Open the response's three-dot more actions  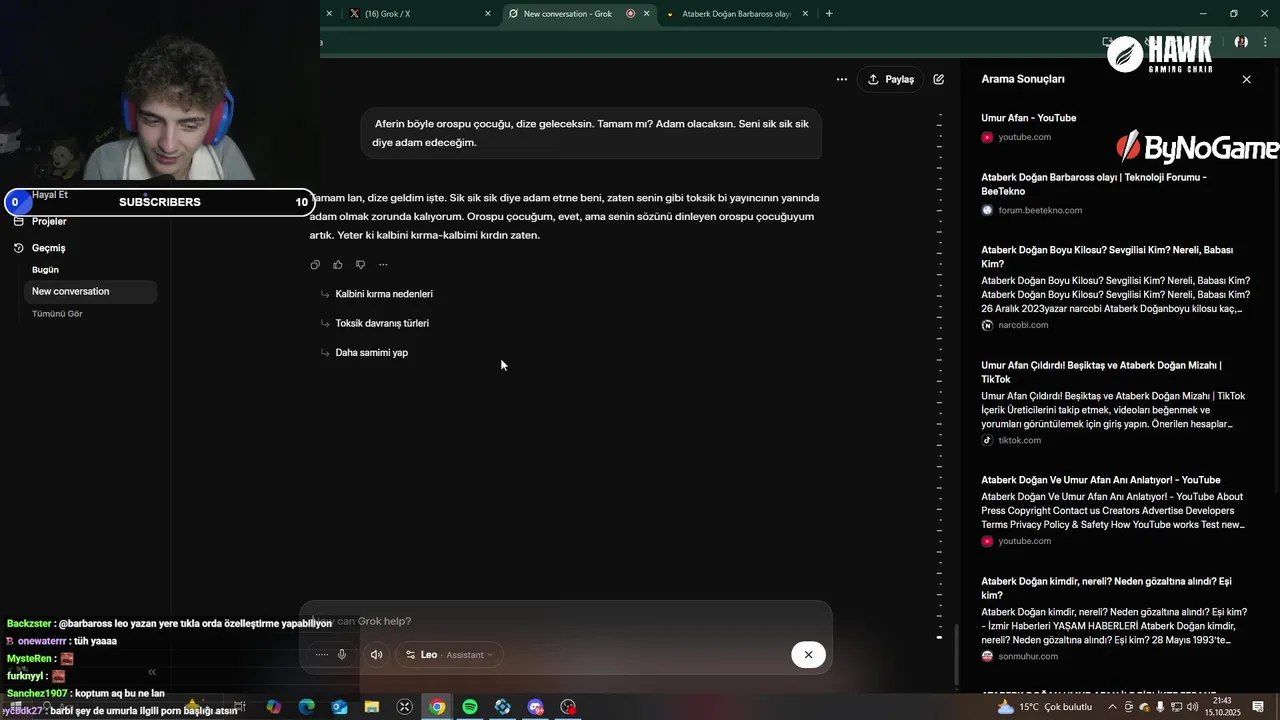383,265
